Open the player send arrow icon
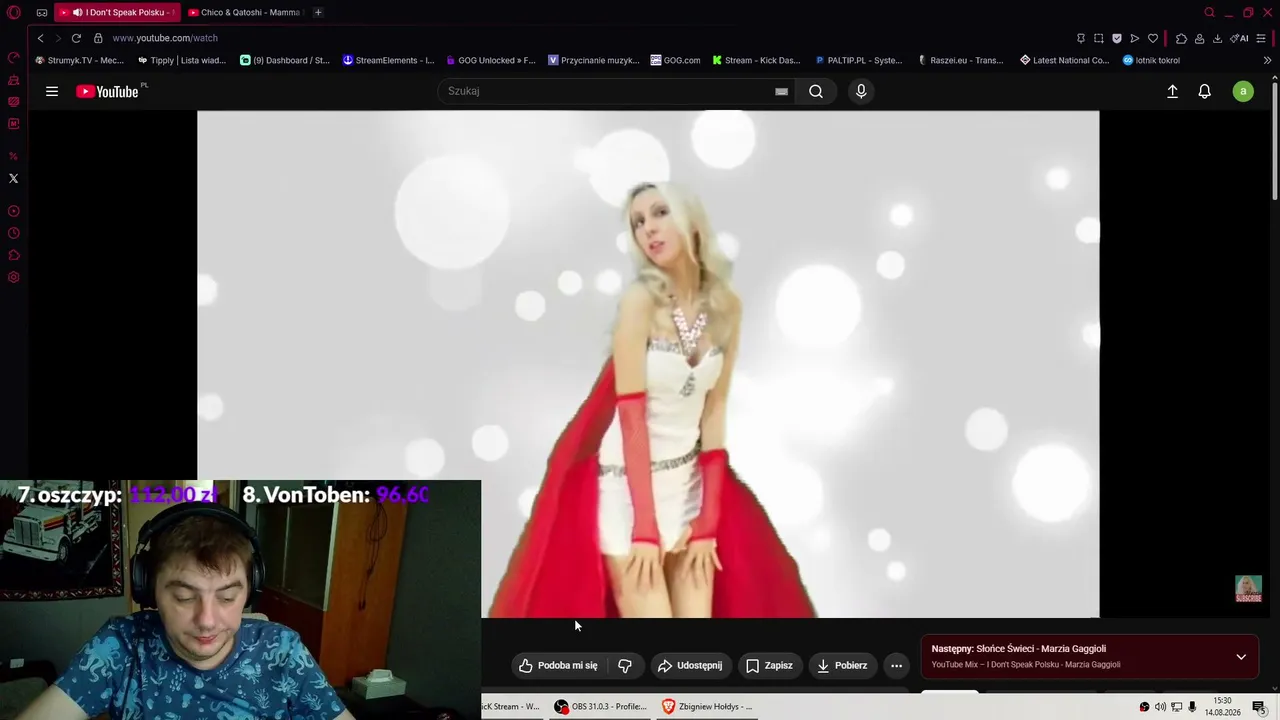Viewport: 1280px width, 720px height. tap(1135, 38)
